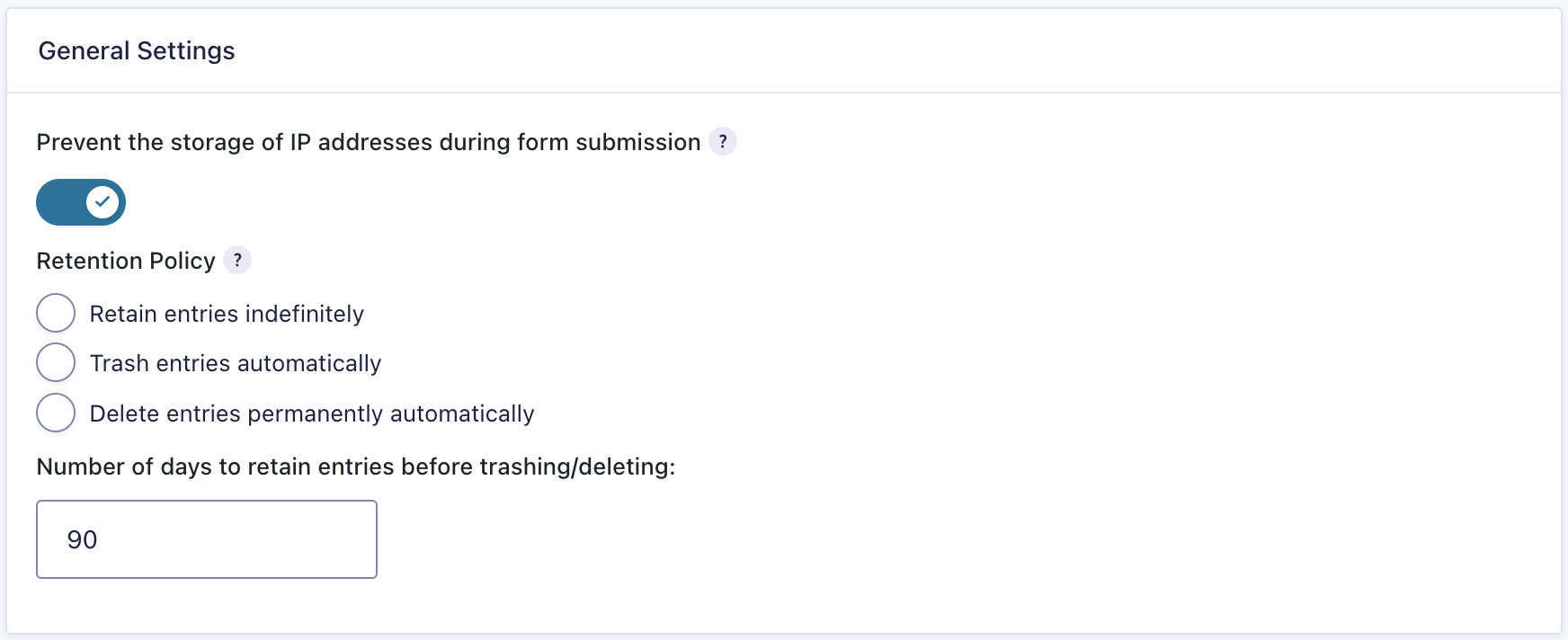Click the "Trash entries automatically" label text

[236, 363]
